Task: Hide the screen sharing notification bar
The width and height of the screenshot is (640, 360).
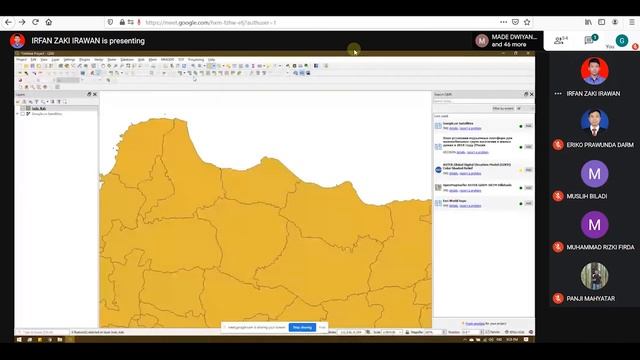Action: [322, 327]
